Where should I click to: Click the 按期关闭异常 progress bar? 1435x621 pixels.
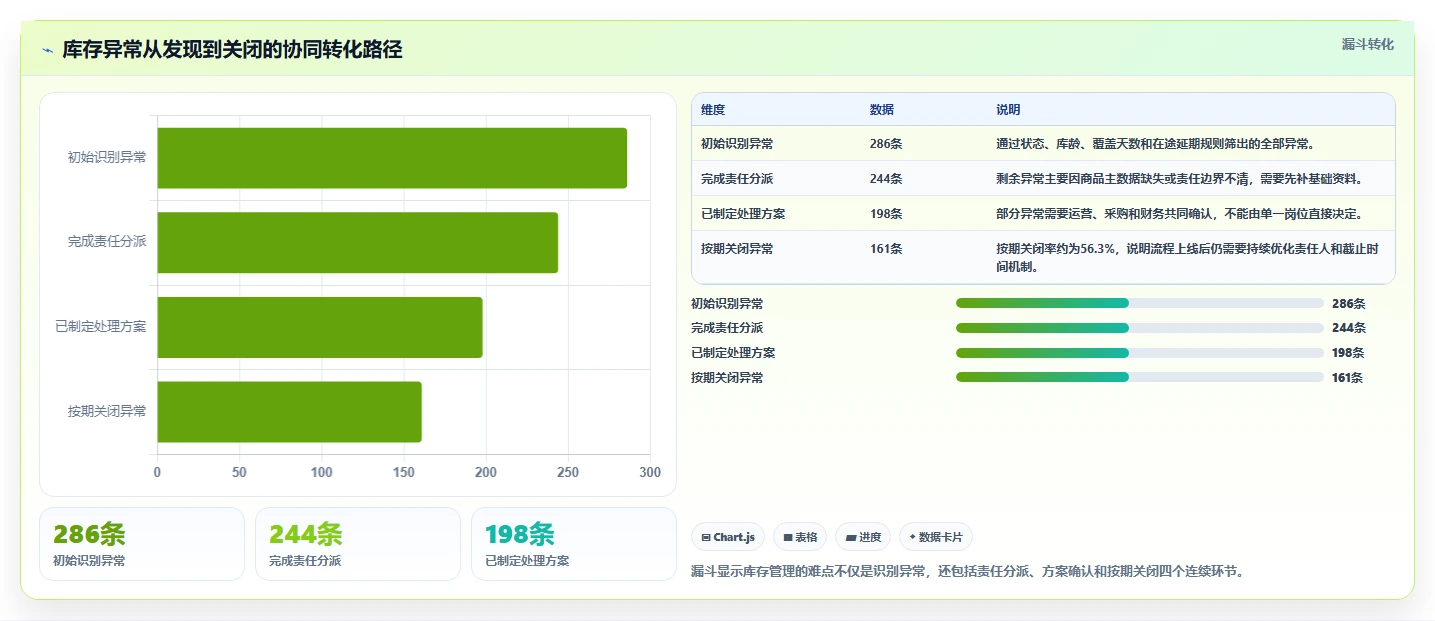point(1140,377)
